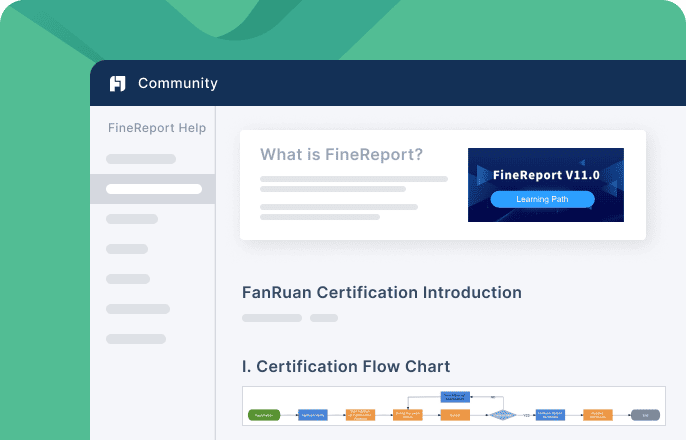
Task: Select the last sidebar placeholder item
Action: [136, 339]
